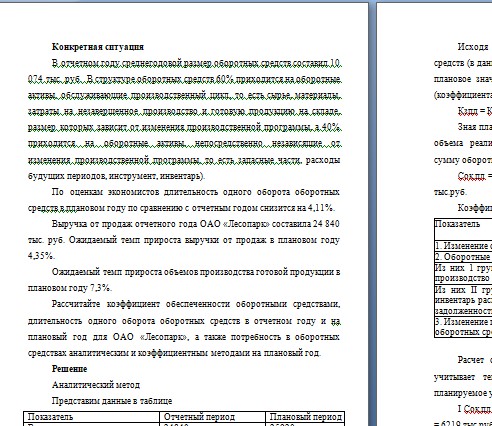This screenshot has height=426, width=492.
Task: Click the "Плановый период" table header
Action: tap(306, 417)
